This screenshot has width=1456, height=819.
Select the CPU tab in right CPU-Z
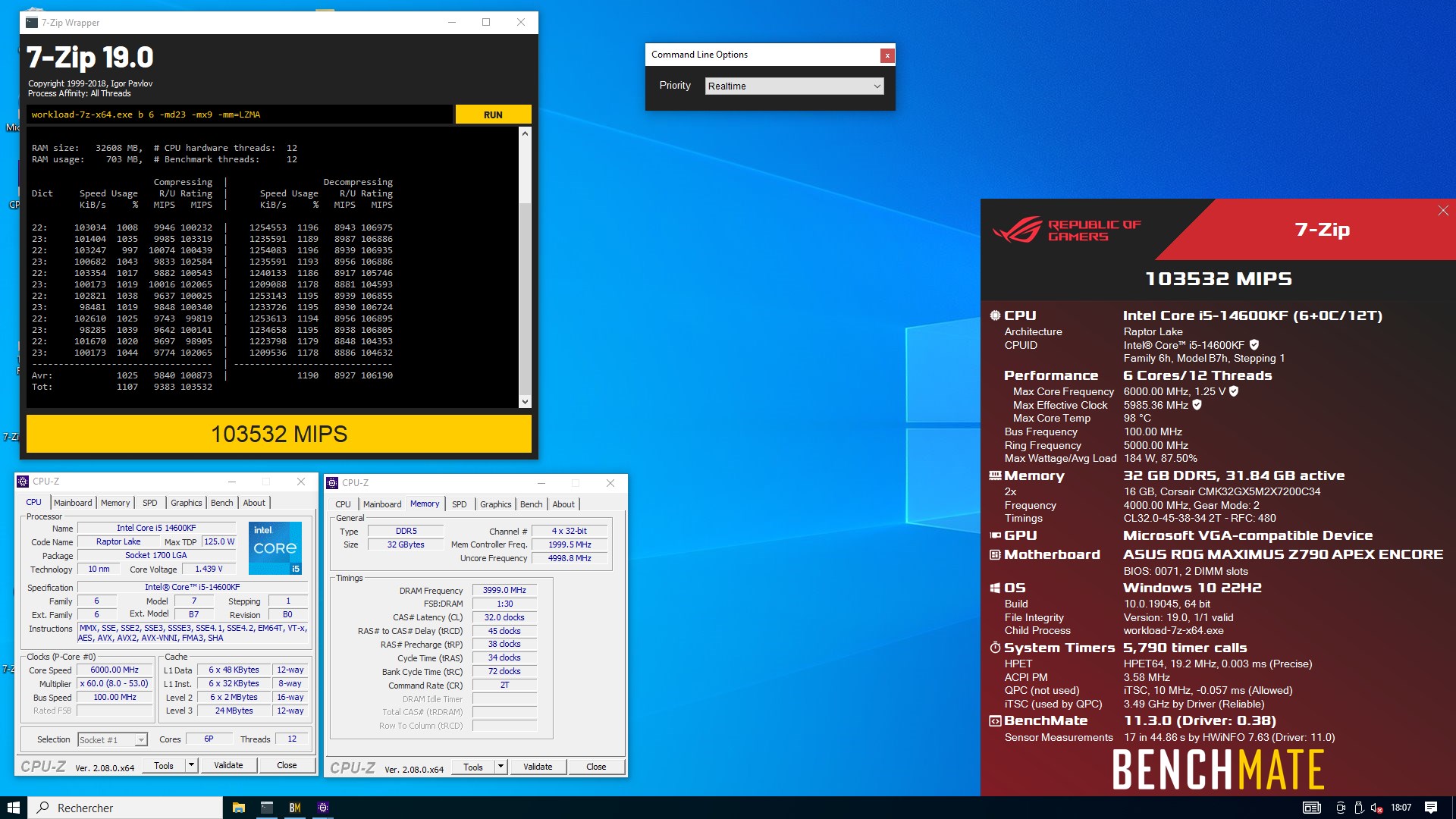(344, 504)
